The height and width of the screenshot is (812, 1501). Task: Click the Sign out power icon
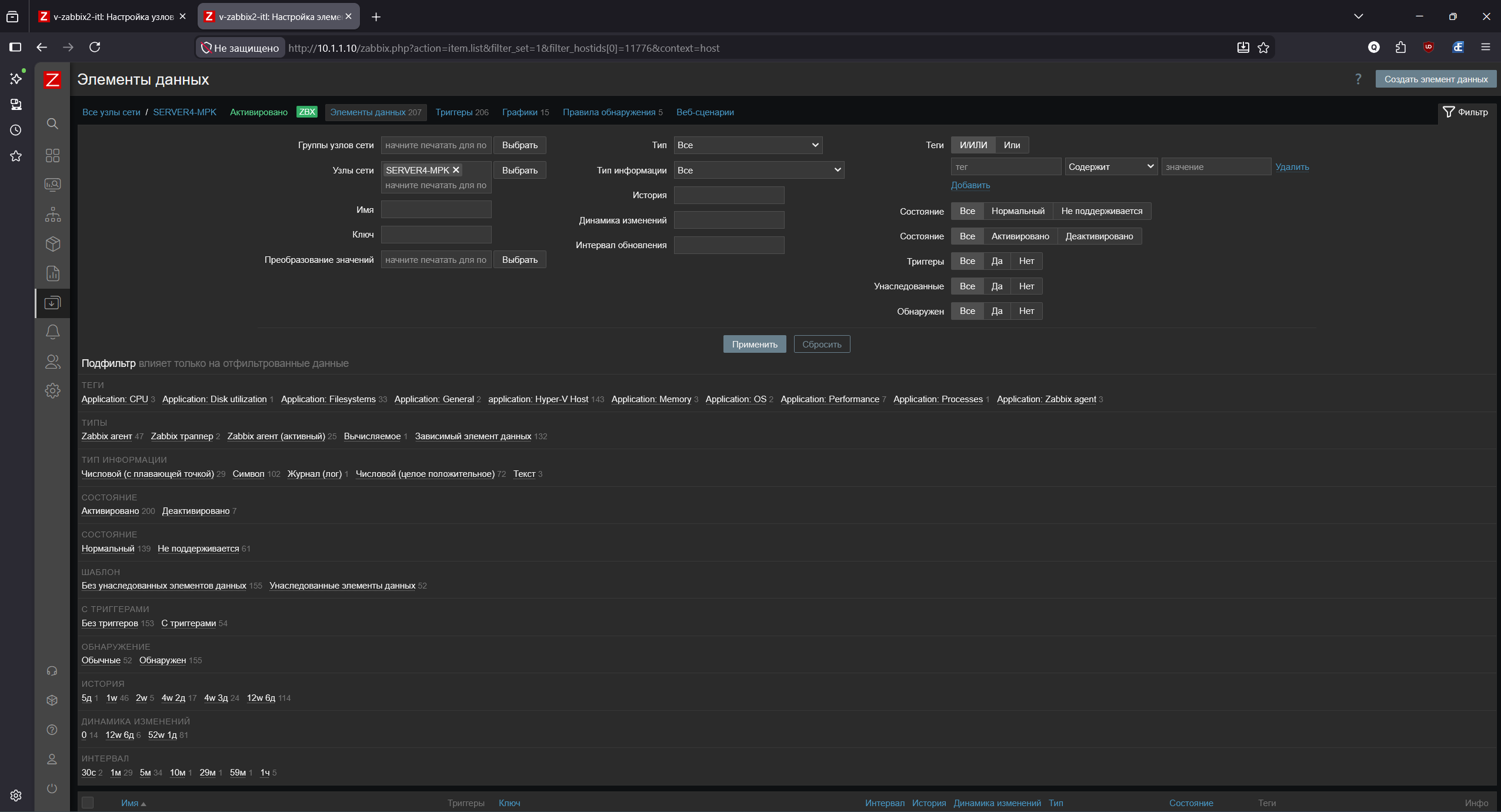point(52,788)
